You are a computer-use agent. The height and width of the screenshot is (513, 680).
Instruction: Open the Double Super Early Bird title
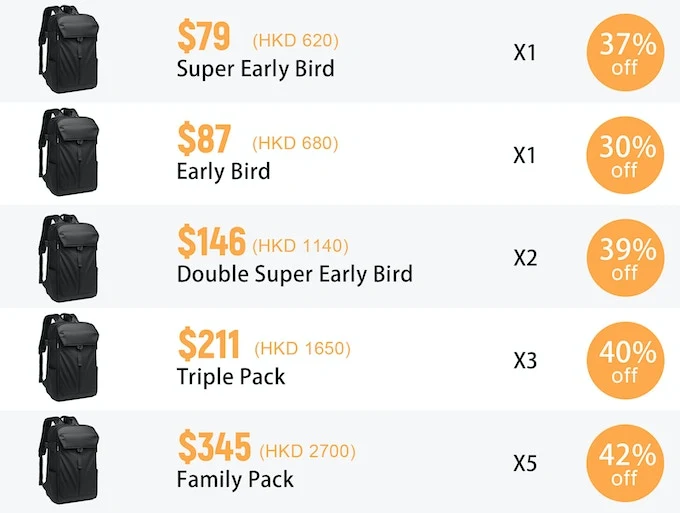[x=294, y=274]
